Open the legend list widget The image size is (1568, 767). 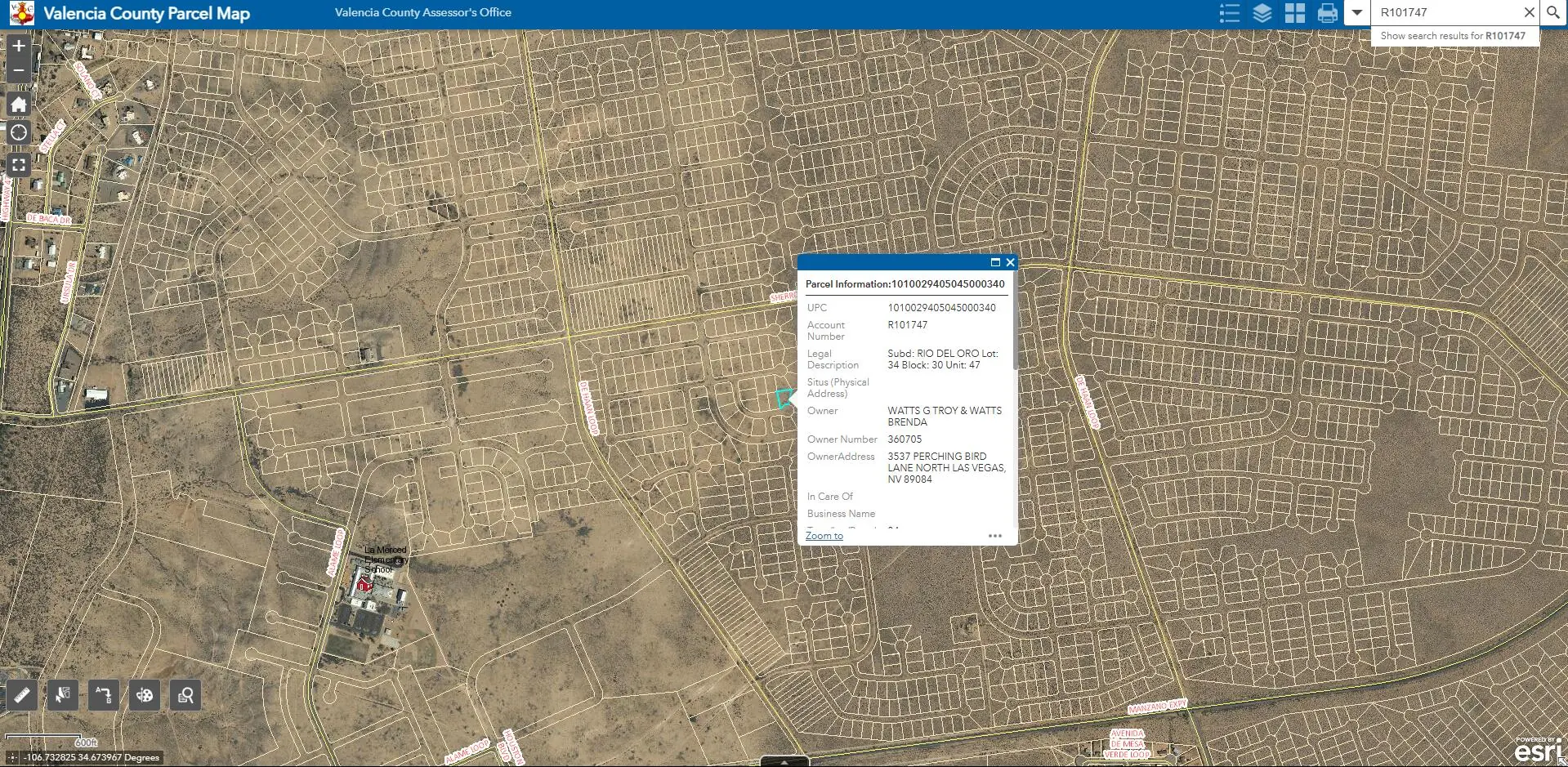tap(1230, 13)
